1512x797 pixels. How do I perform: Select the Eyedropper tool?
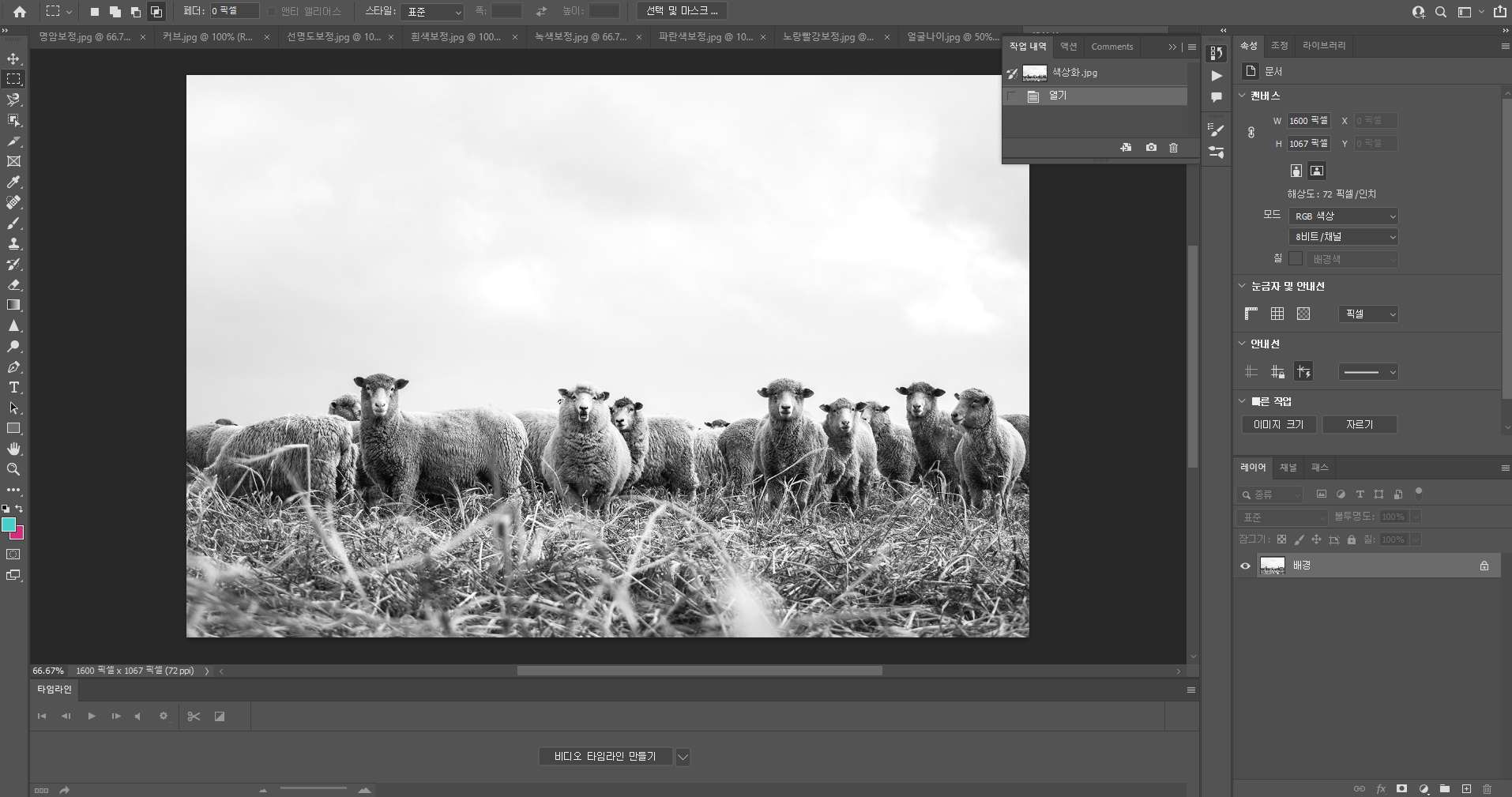click(13, 182)
